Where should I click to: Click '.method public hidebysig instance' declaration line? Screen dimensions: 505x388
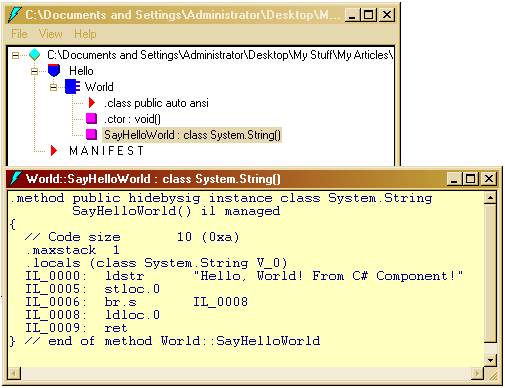(x=221, y=198)
